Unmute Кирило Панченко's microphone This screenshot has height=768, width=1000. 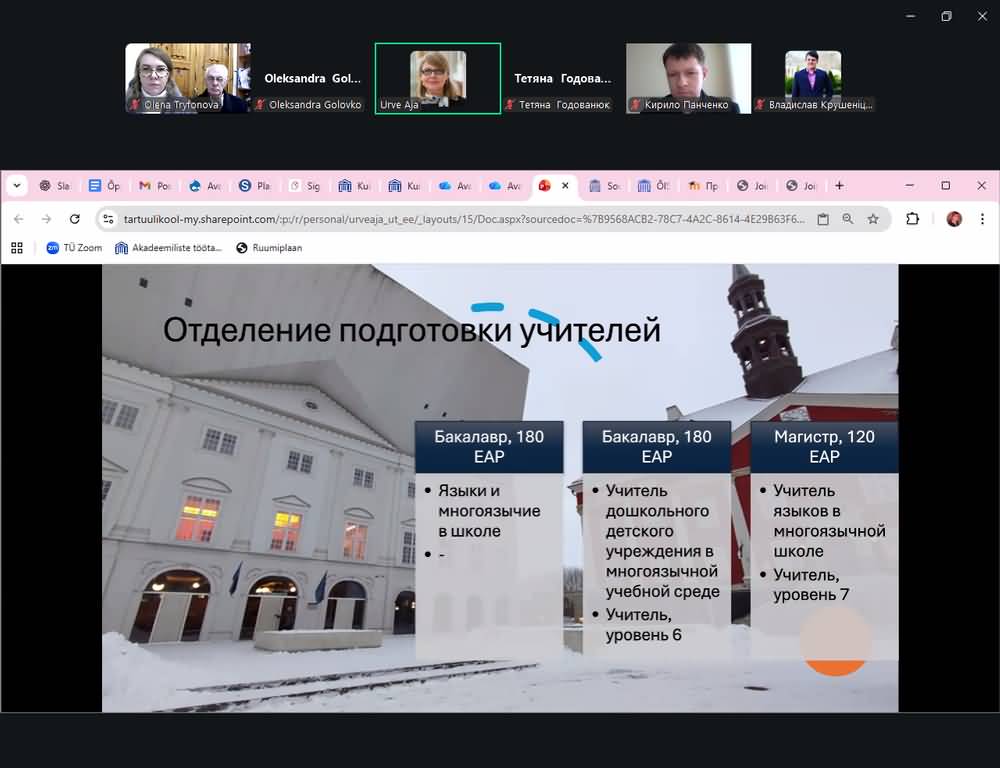pos(633,105)
